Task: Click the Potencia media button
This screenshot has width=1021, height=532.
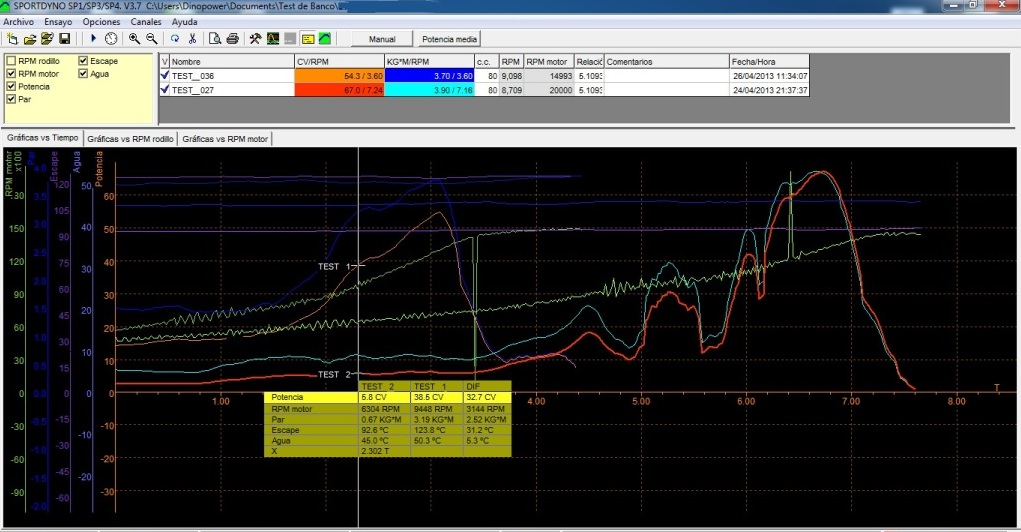Action: point(449,39)
